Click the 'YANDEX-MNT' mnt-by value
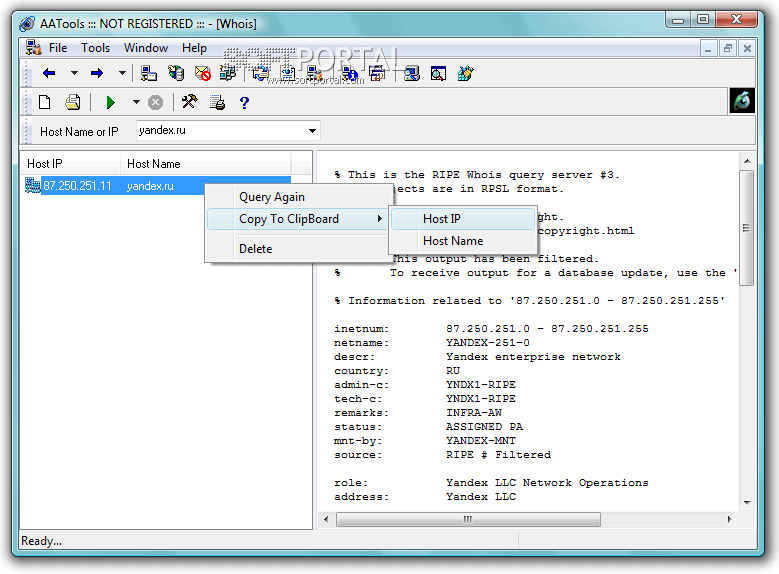779x574 pixels. tap(481, 440)
